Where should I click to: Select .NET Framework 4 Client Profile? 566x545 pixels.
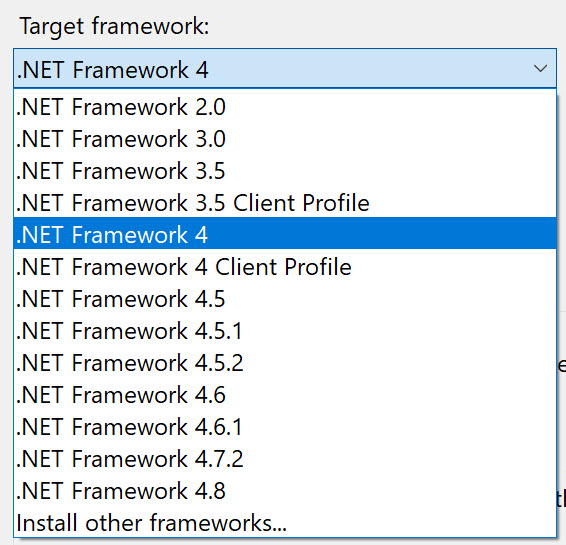285,267
